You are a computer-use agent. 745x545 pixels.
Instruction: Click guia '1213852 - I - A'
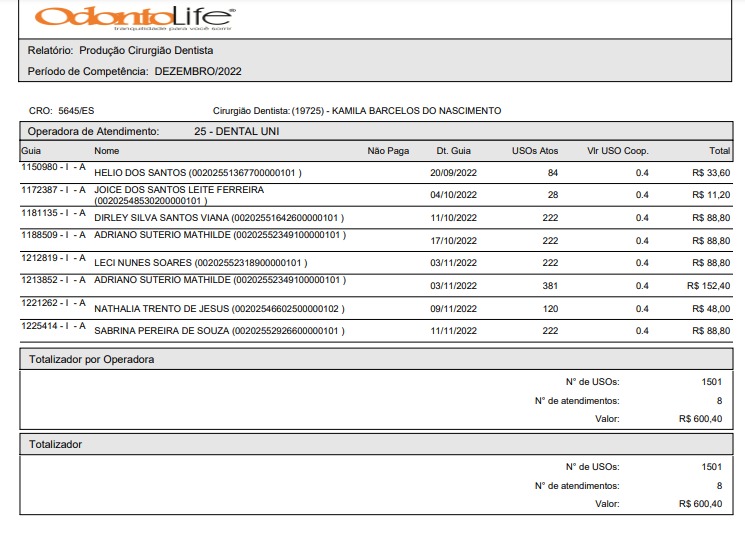point(53,280)
